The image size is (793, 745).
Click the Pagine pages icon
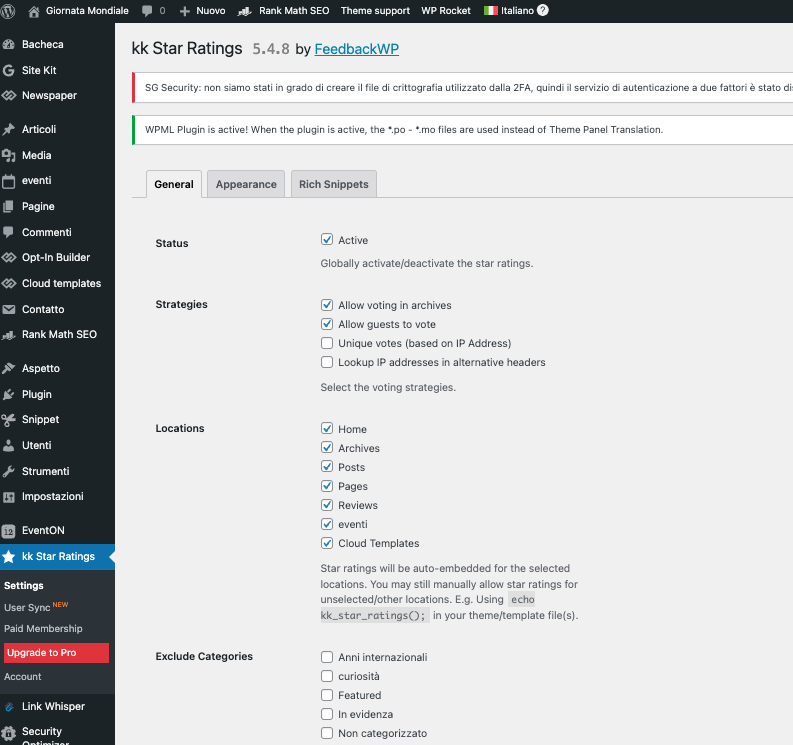click(8, 206)
